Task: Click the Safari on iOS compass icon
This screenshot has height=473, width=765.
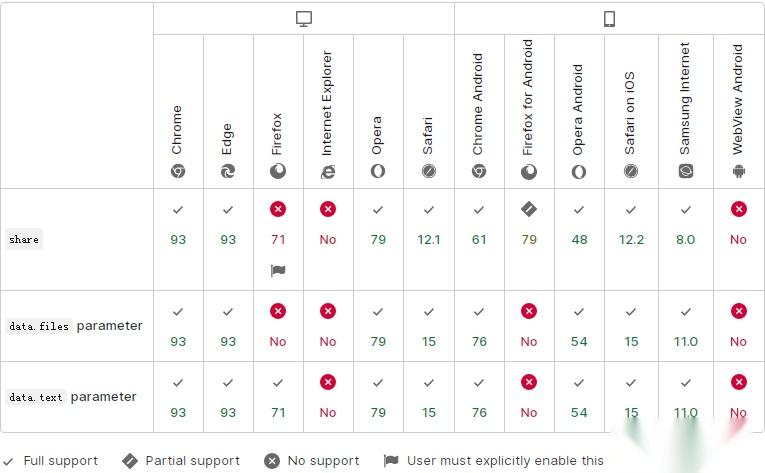Action: [x=631, y=171]
